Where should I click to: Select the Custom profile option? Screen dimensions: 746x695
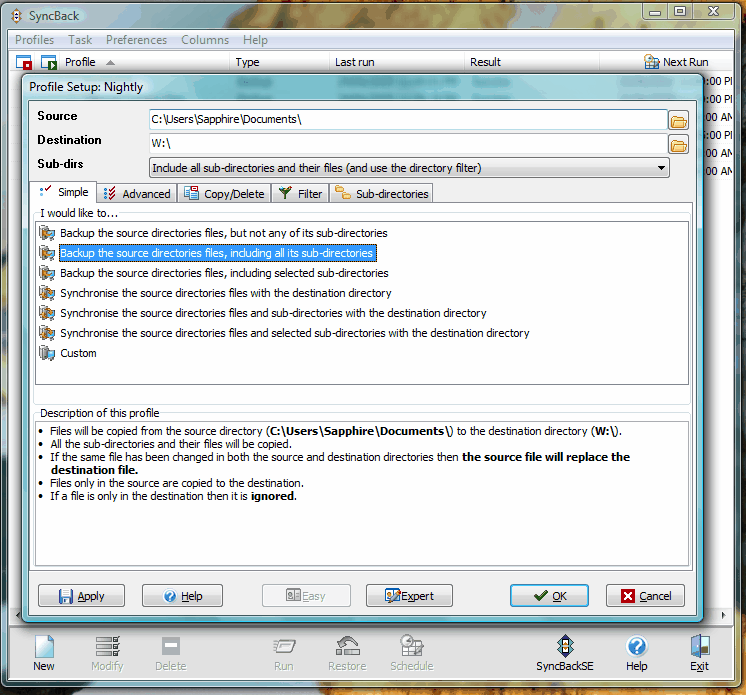(x=78, y=353)
